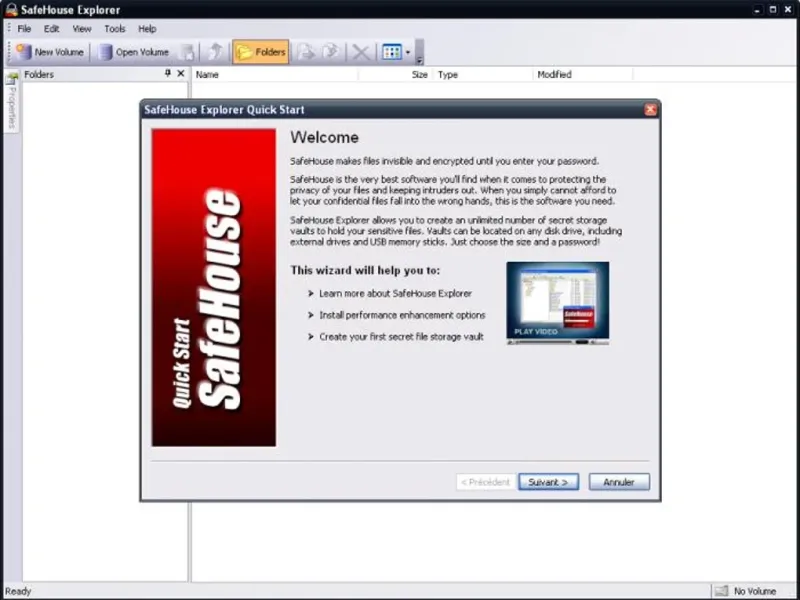
Task: Click the Annuler button
Action: (619, 482)
